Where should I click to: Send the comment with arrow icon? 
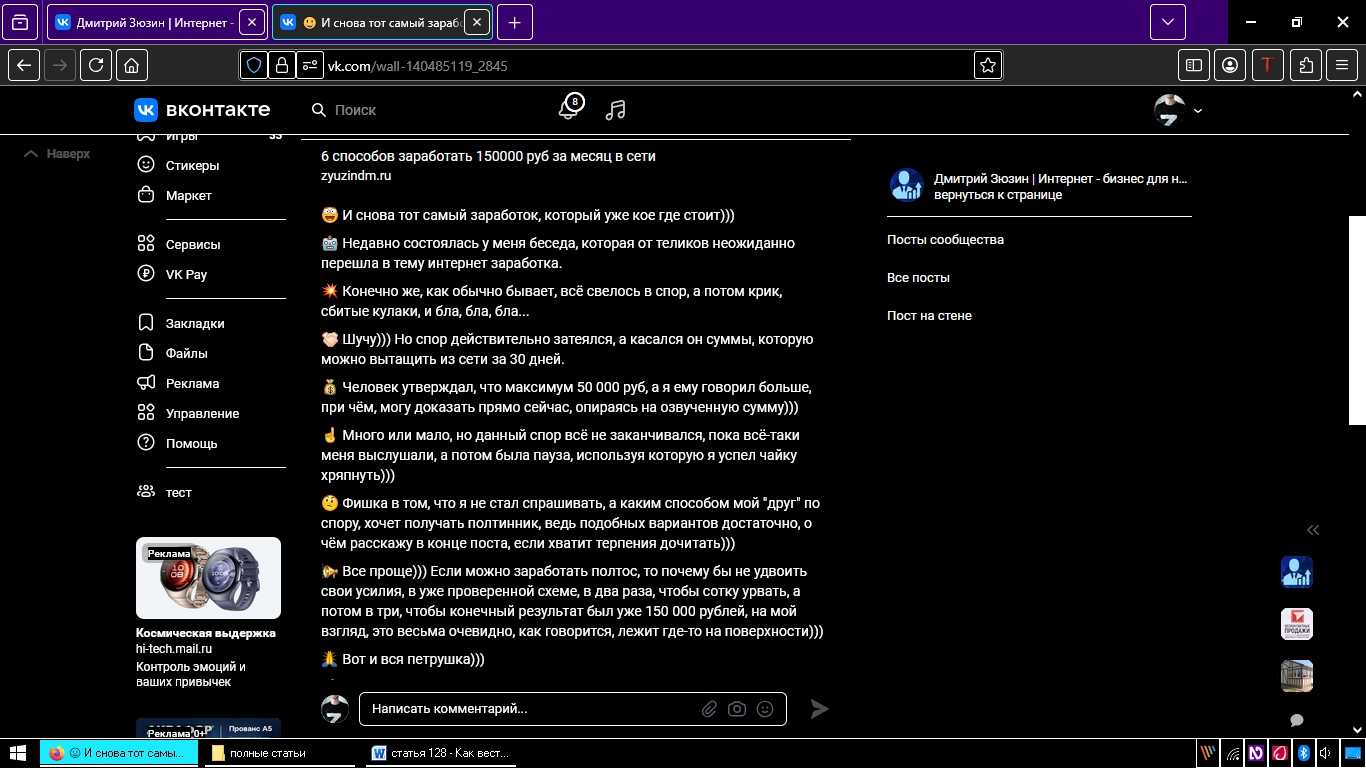coord(819,709)
